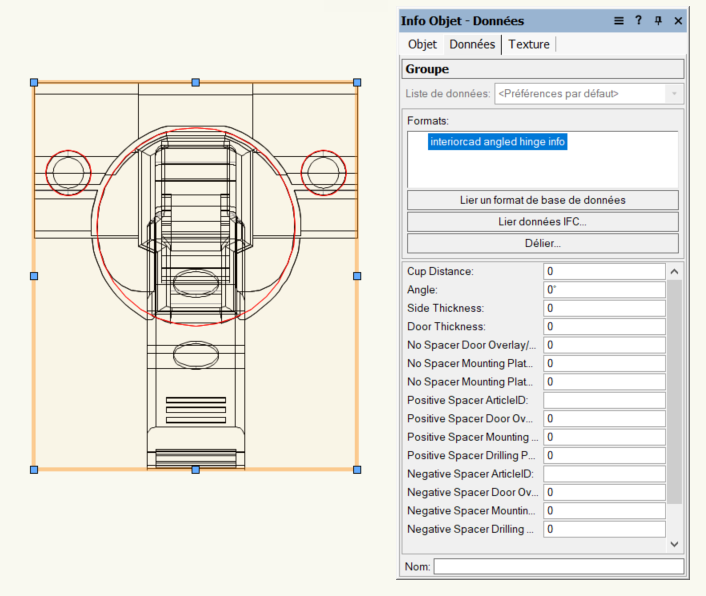
Task: Click the Nom text field
Action: [x=558, y=567]
